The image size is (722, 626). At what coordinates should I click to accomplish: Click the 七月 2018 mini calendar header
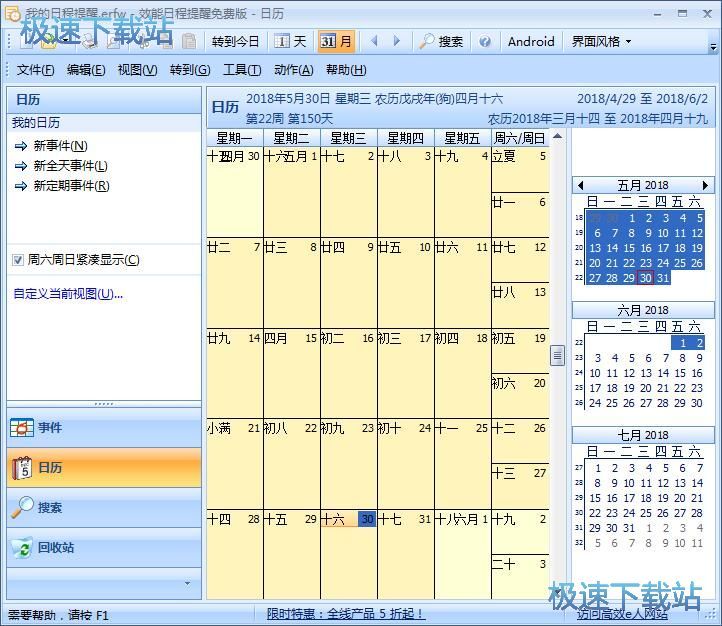coord(643,435)
